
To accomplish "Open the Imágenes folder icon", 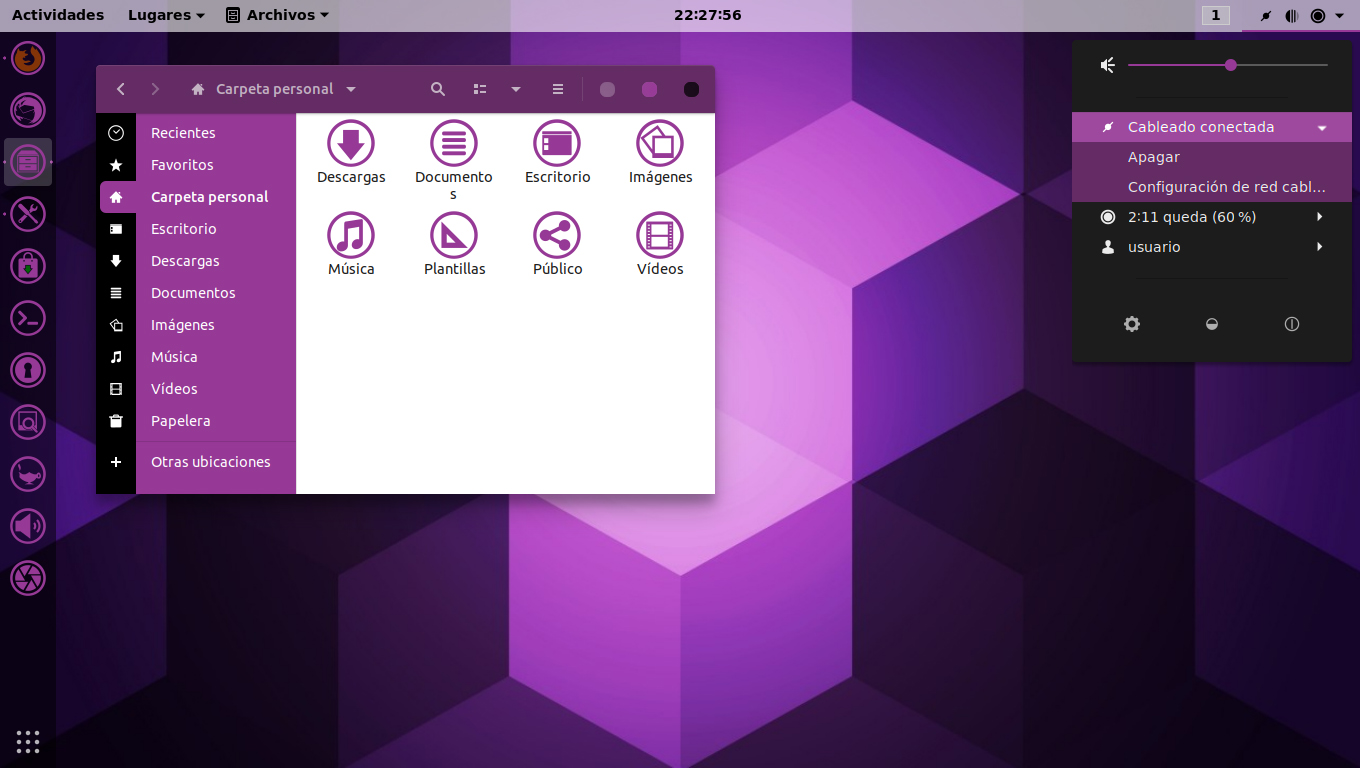I will pyautogui.click(x=660, y=144).
